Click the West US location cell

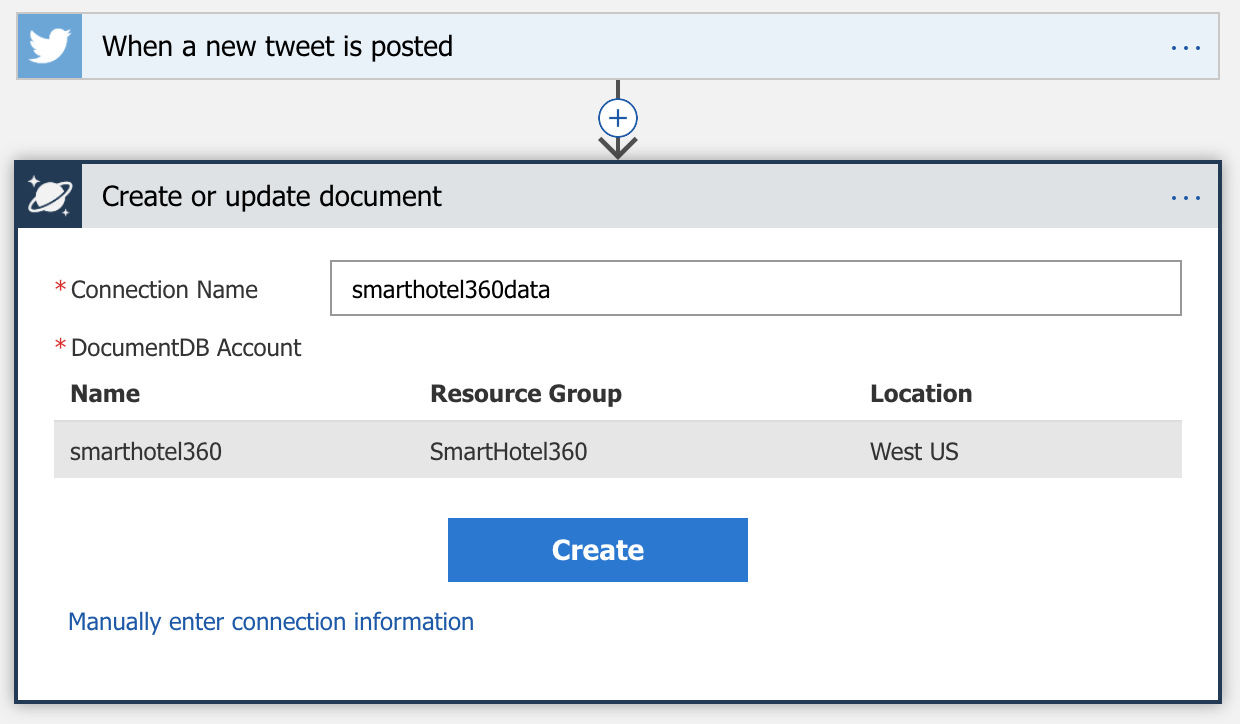point(914,452)
